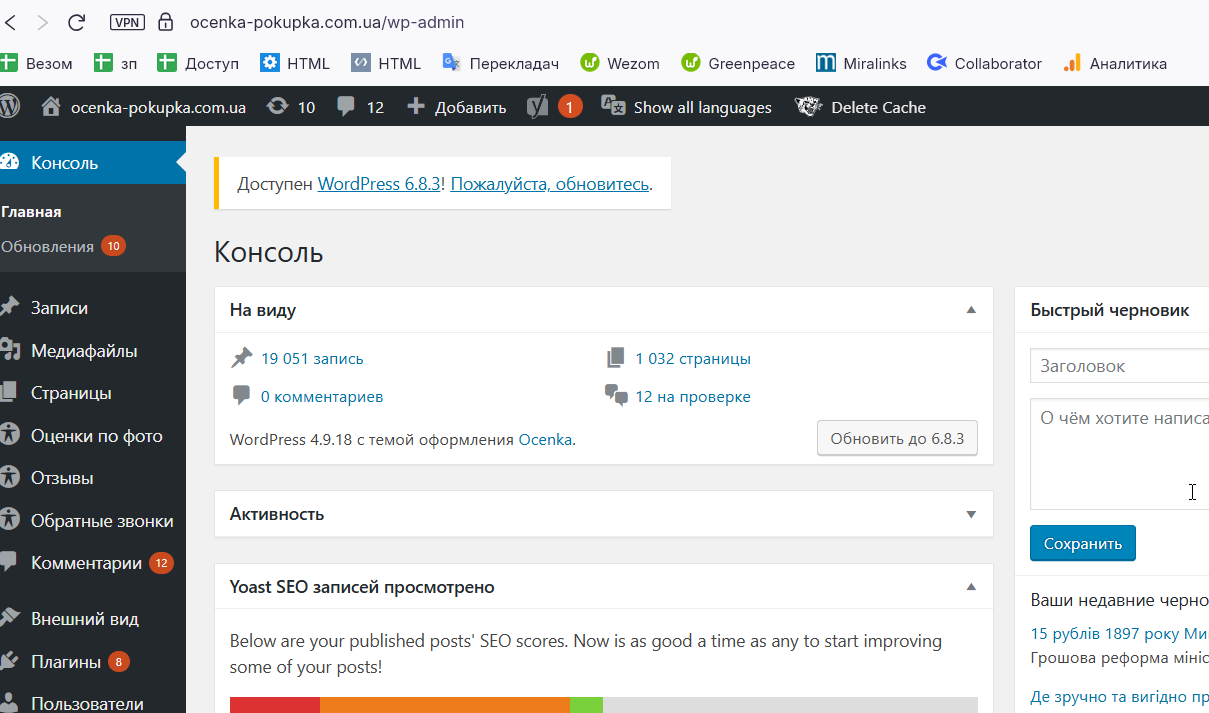Viewport: 1209px width, 713px height.
Task: Click the plus icon beside Добавить
Action: (416, 107)
